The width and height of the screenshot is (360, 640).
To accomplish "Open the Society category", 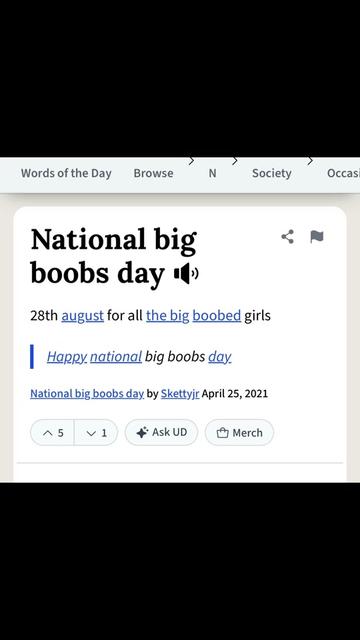I will (272, 173).
